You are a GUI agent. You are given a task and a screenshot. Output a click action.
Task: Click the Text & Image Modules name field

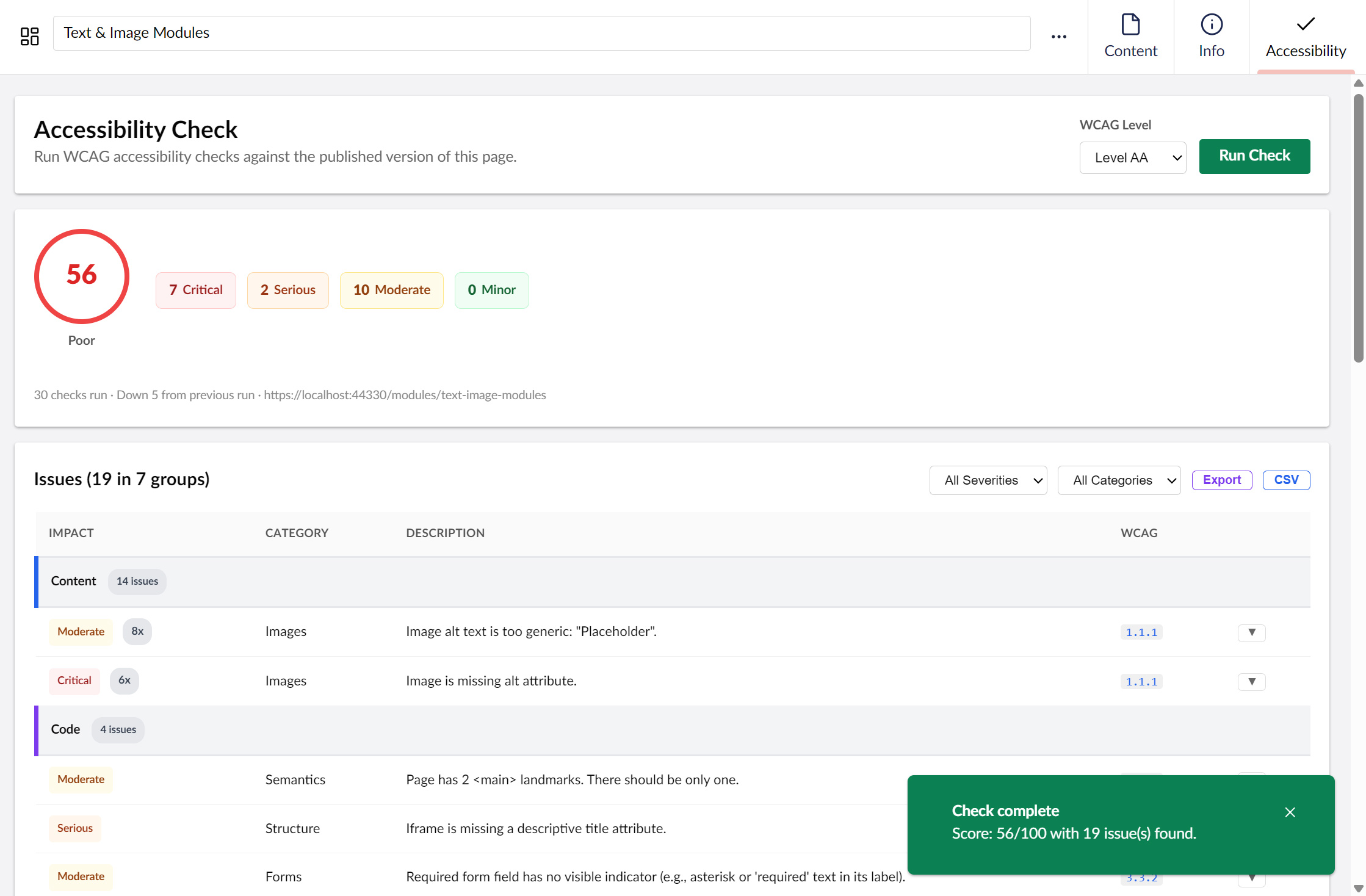tap(541, 33)
